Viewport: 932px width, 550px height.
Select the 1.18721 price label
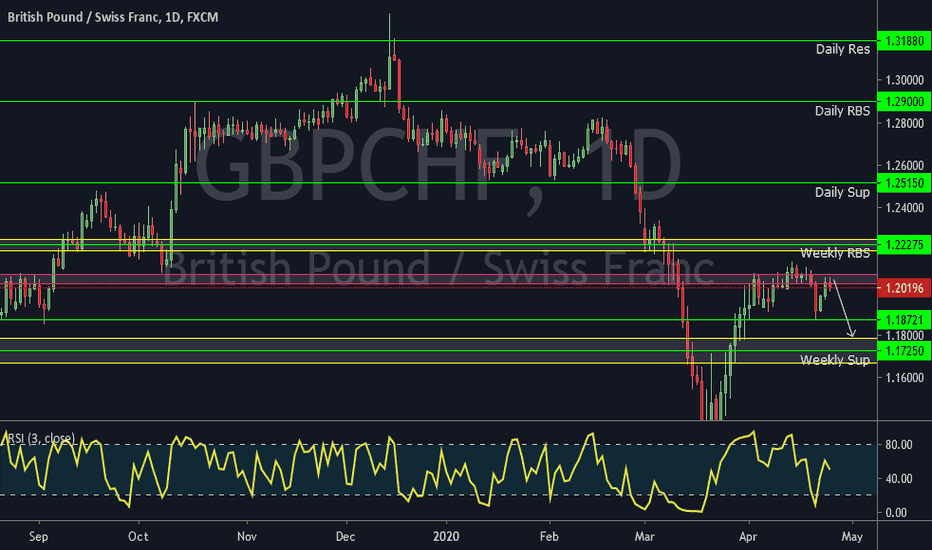pos(904,320)
